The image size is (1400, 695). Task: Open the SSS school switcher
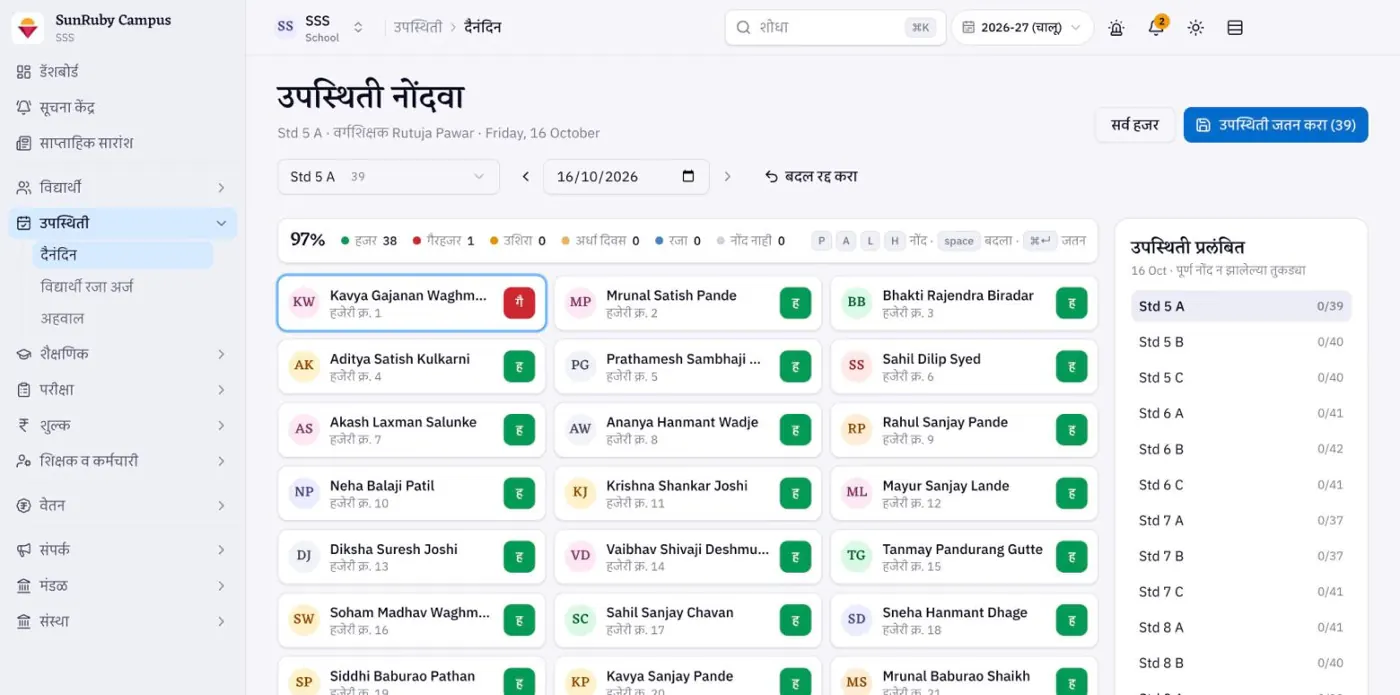click(x=320, y=28)
